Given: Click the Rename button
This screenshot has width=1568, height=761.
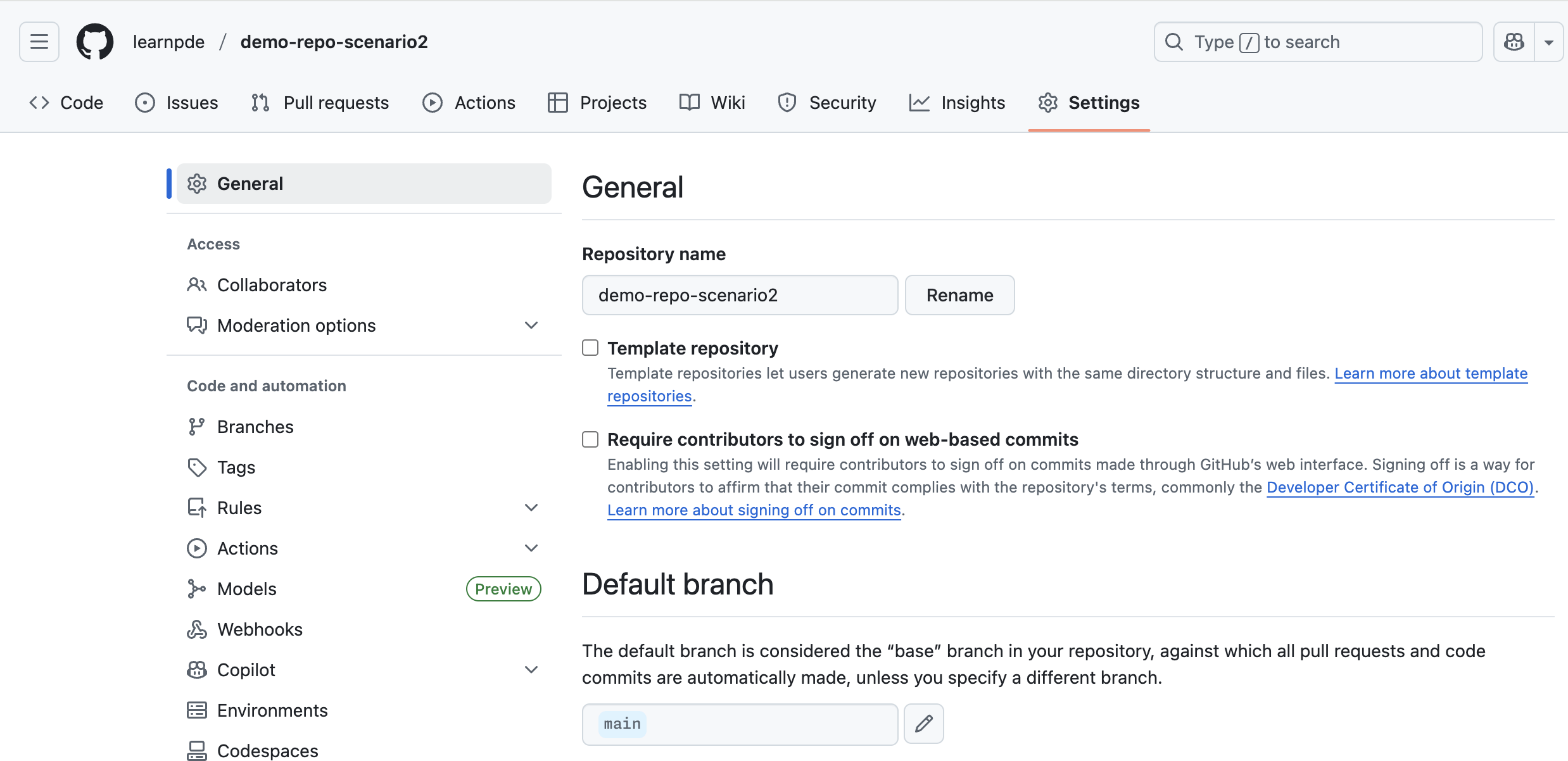Looking at the screenshot, I should [x=959, y=295].
